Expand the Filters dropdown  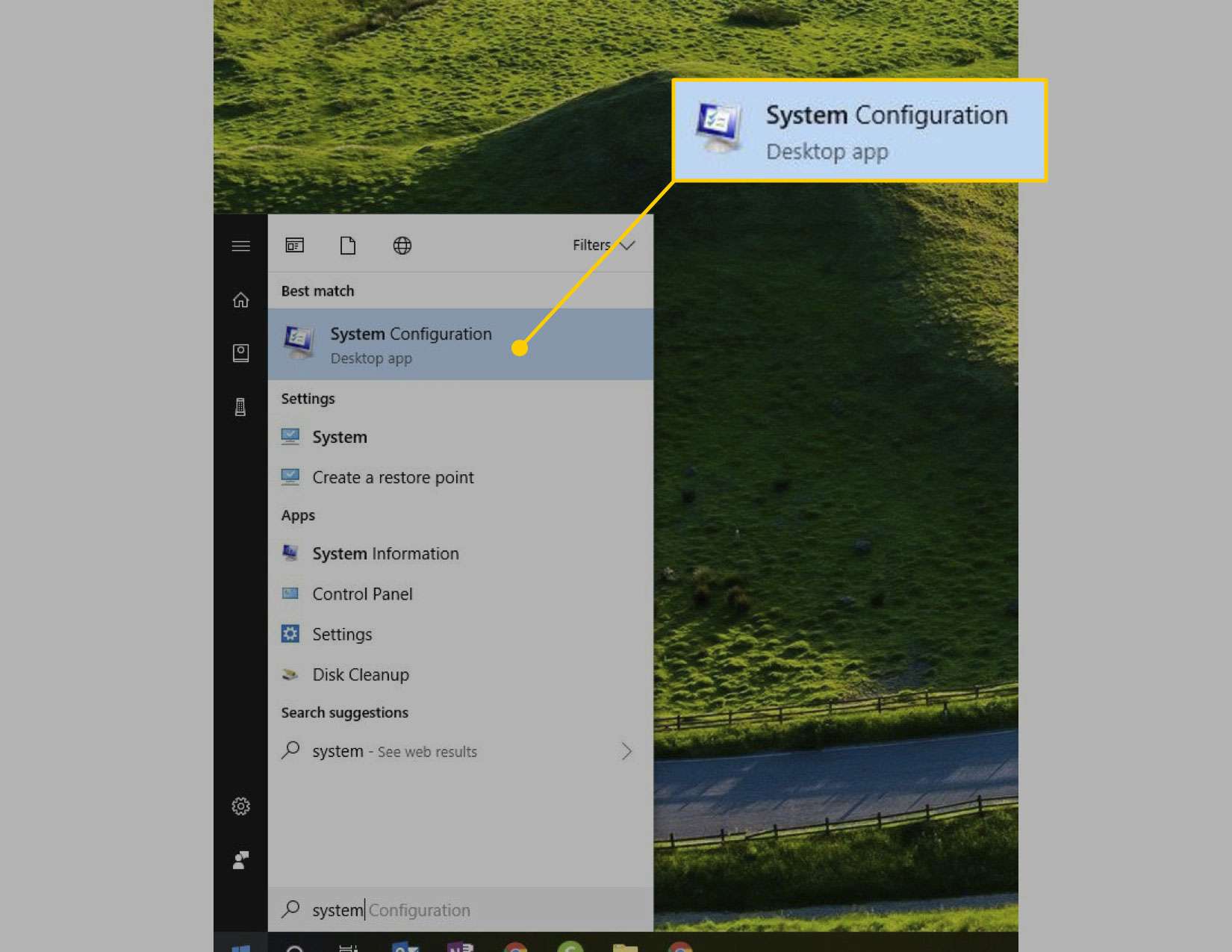coord(603,245)
